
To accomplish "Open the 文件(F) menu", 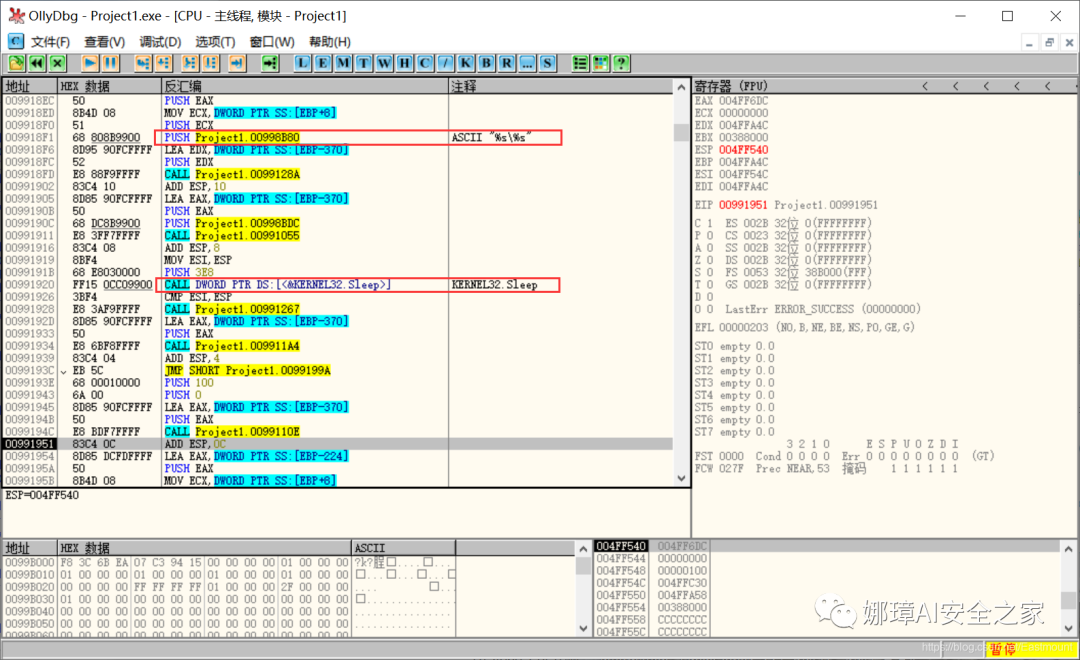I will coord(50,42).
